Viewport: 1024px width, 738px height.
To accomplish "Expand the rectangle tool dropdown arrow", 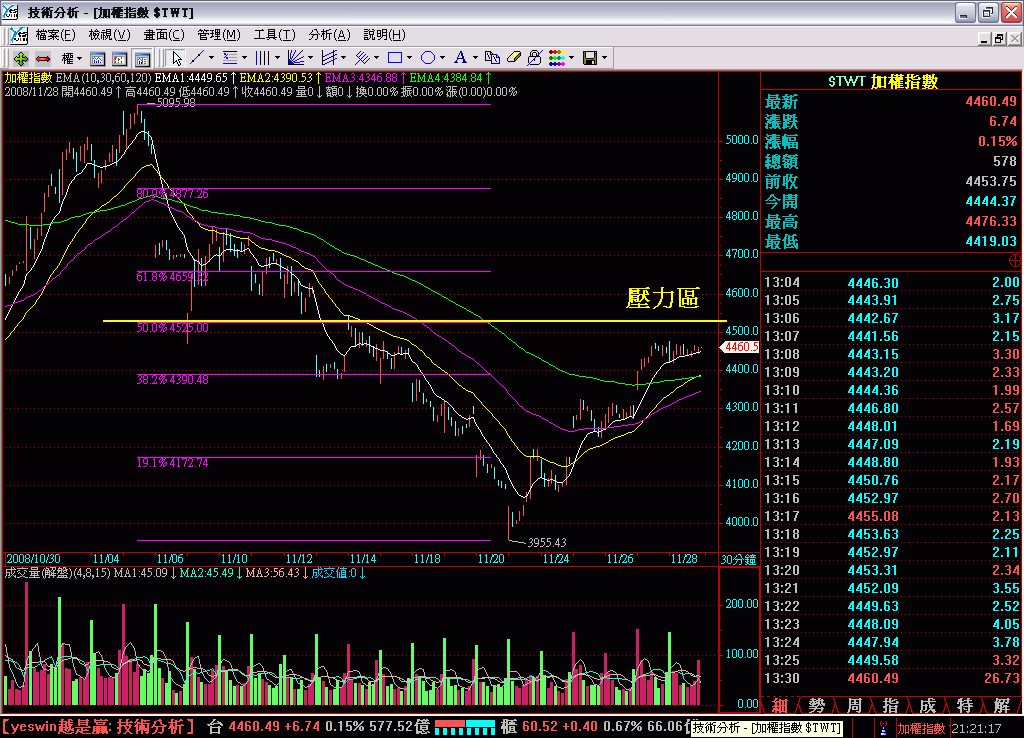I will 409,58.
